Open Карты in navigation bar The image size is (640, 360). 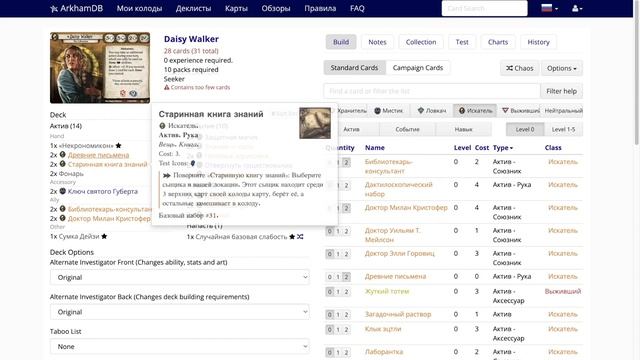pyautogui.click(x=236, y=9)
